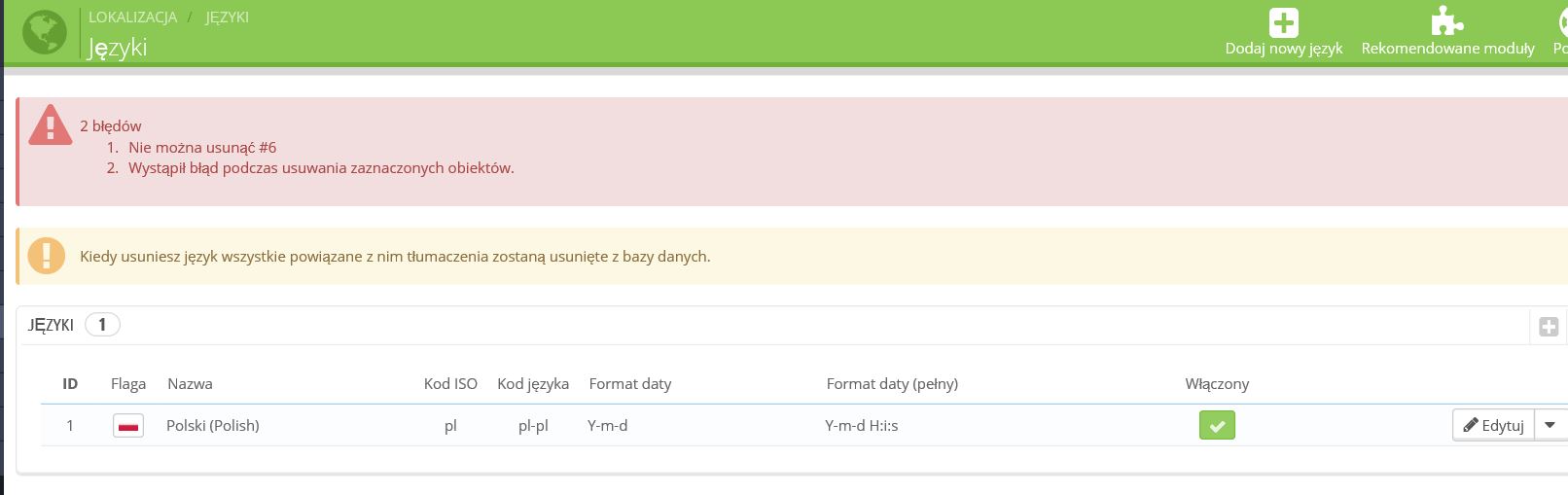This screenshot has width=1568, height=495.
Task: Open Rekomendowane moduły puzzle icon
Action: (1446, 22)
